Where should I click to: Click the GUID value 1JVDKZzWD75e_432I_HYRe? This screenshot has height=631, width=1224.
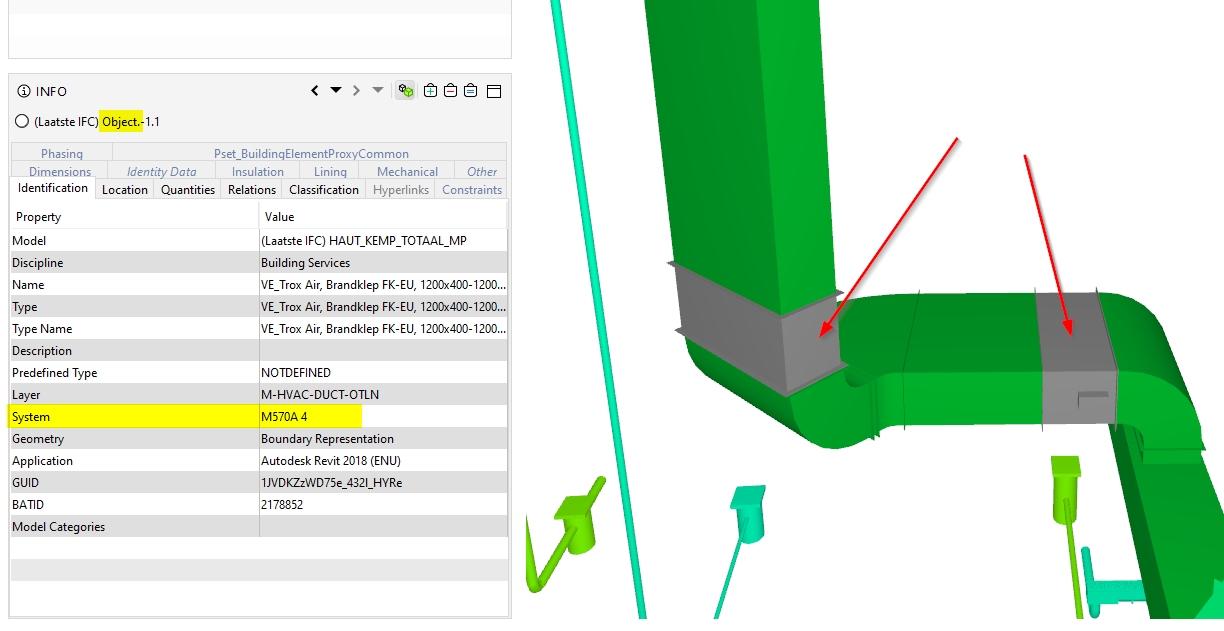tap(331, 483)
